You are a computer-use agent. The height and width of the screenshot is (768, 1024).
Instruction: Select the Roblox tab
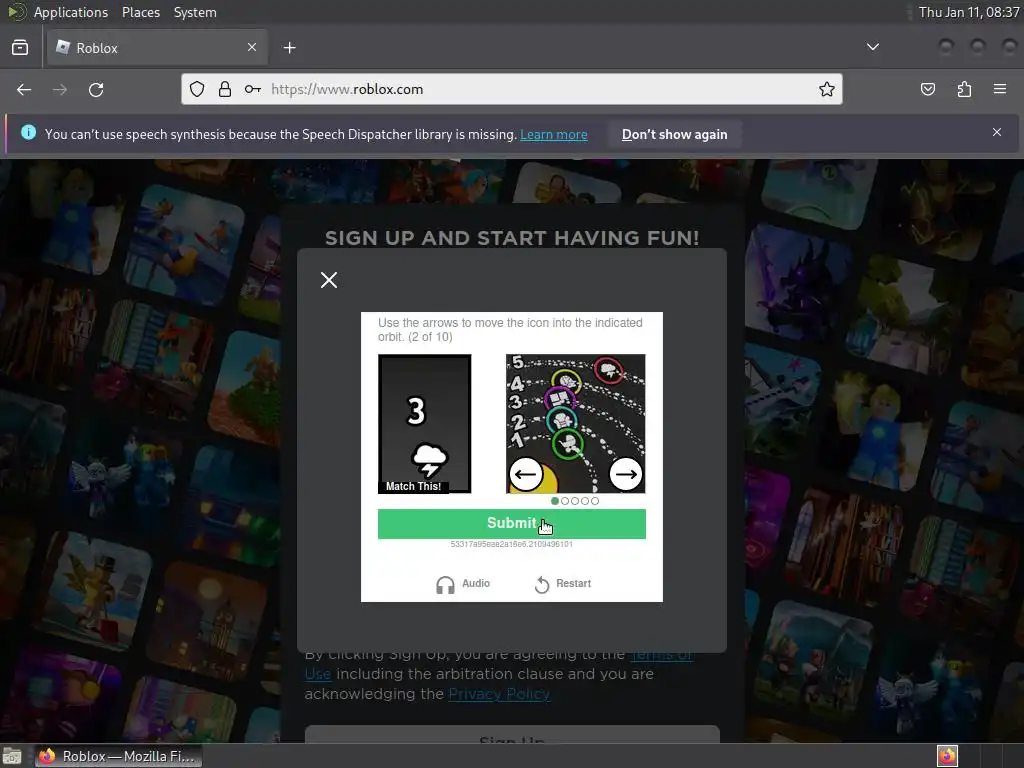155,48
